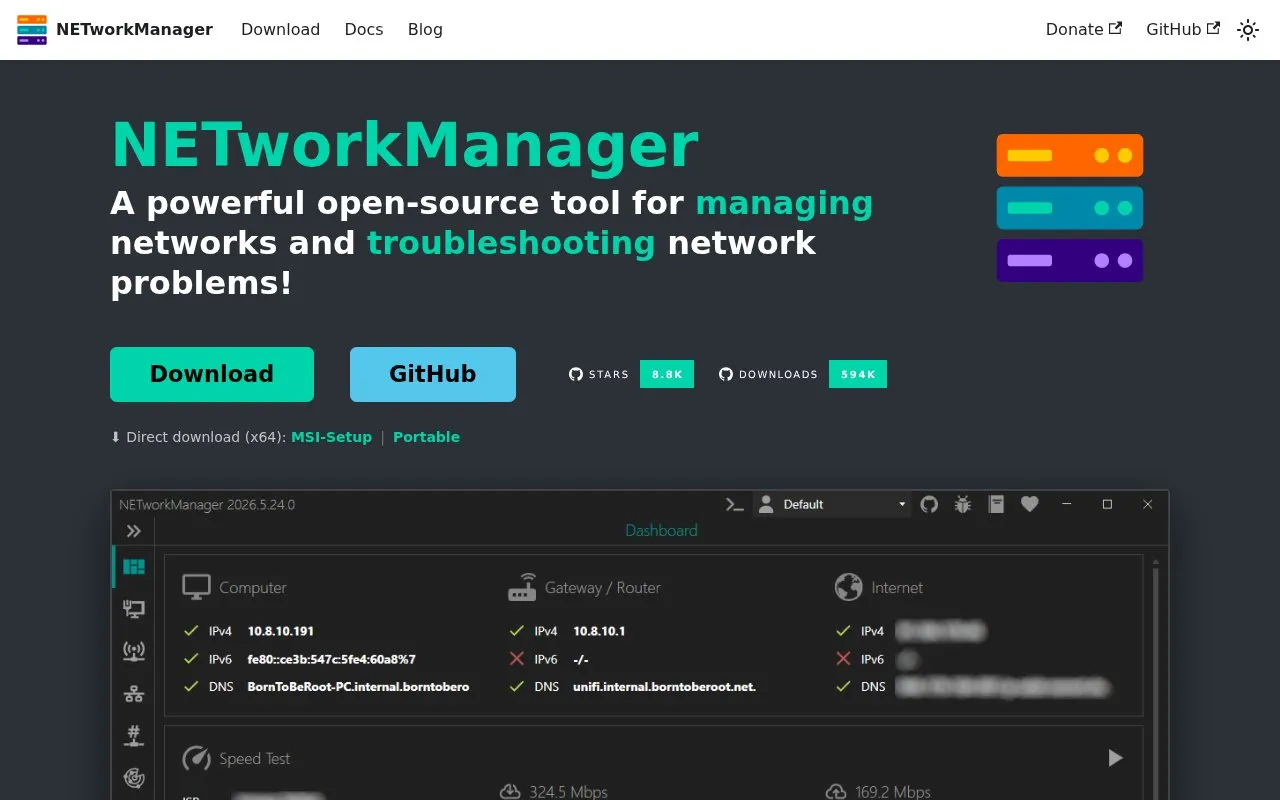Click the GitHub icon in app titlebar
The height and width of the screenshot is (800, 1280).
click(929, 505)
